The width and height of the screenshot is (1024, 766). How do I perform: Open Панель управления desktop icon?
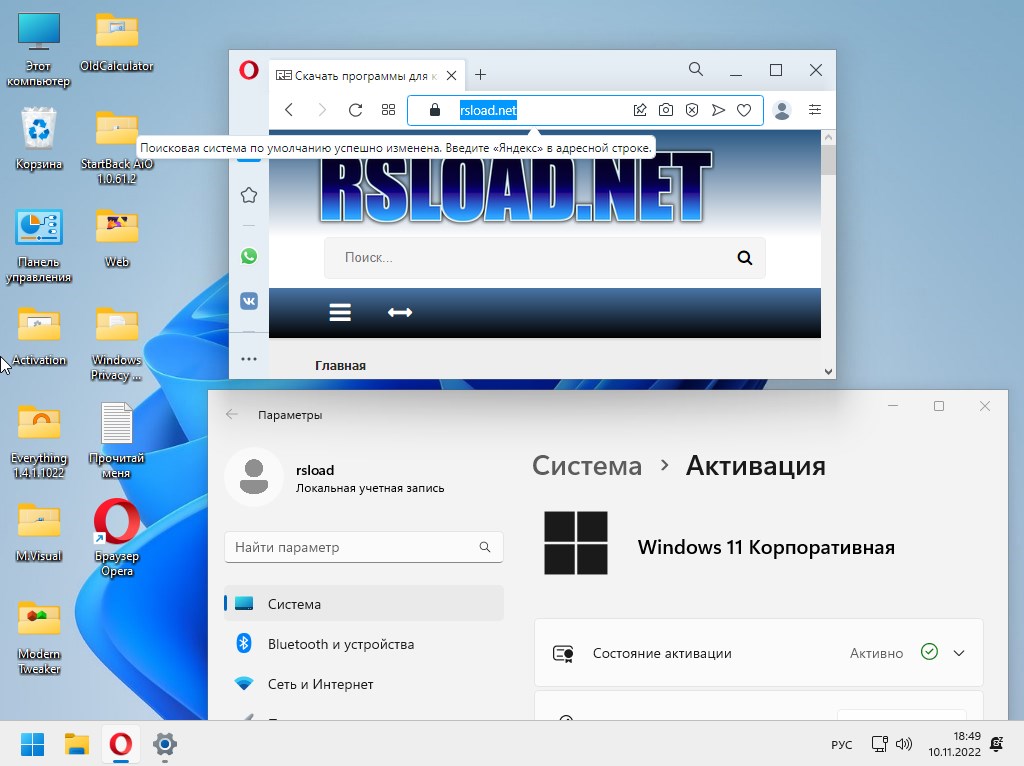(x=39, y=246)
